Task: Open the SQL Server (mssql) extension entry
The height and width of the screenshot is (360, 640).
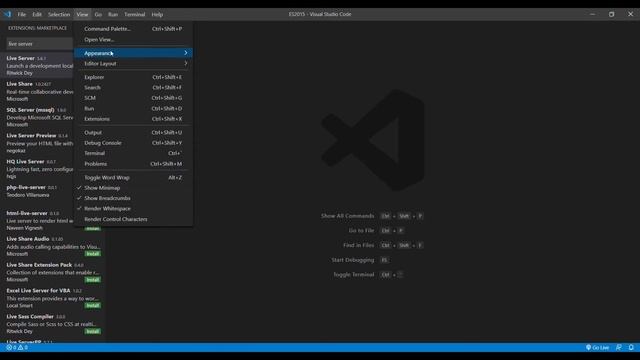Action: coord(37,117)
